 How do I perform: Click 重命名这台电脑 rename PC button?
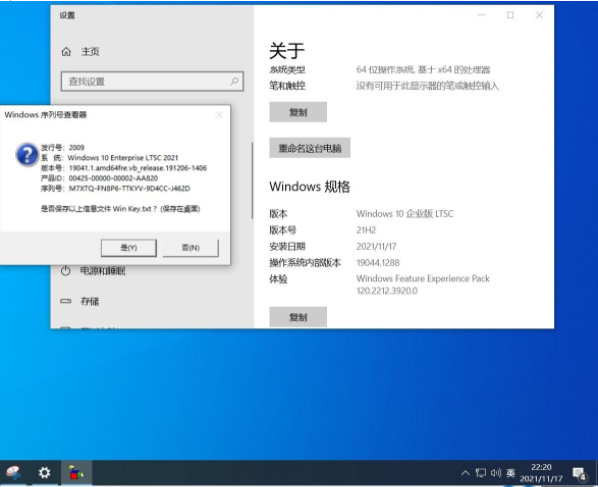tap(310, 148)
